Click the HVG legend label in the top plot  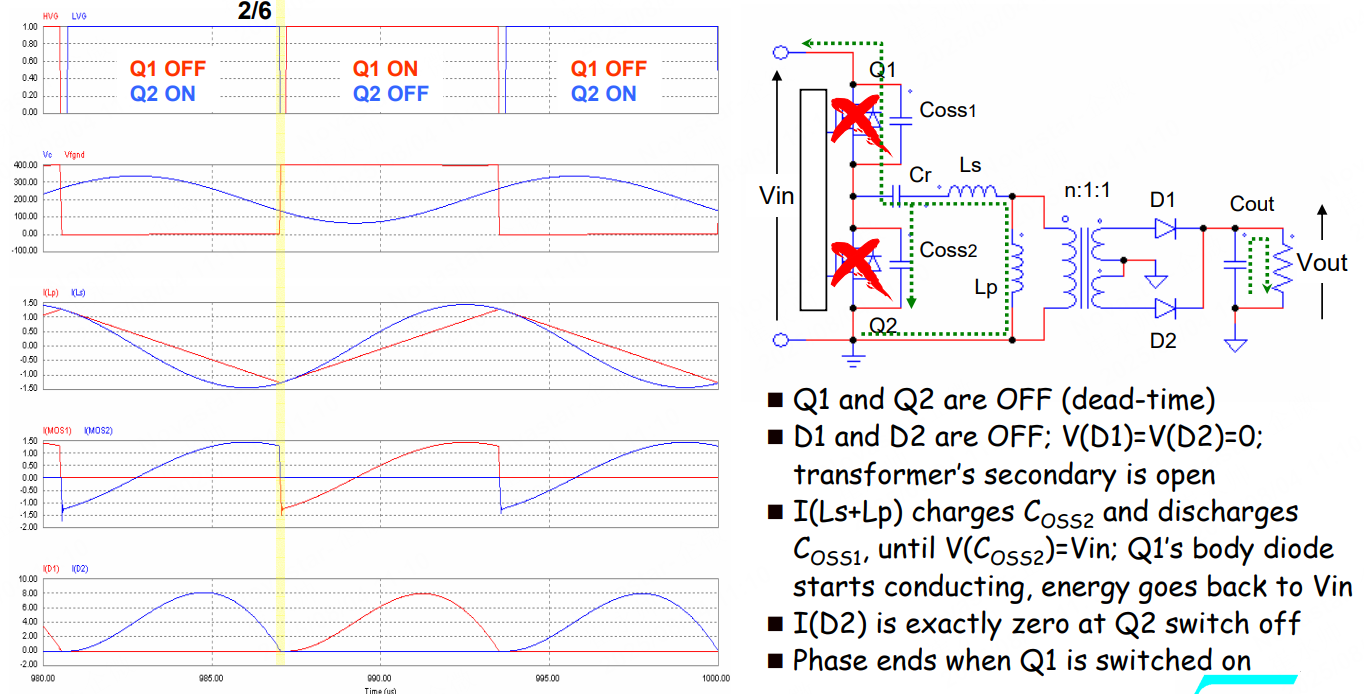[x=49, y=18]
